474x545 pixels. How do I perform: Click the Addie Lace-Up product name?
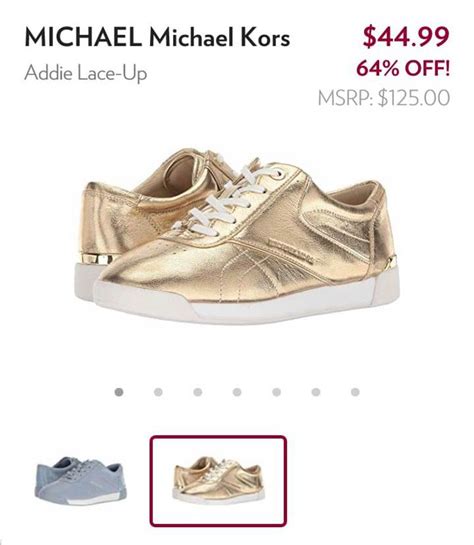(x=86, y=73)
